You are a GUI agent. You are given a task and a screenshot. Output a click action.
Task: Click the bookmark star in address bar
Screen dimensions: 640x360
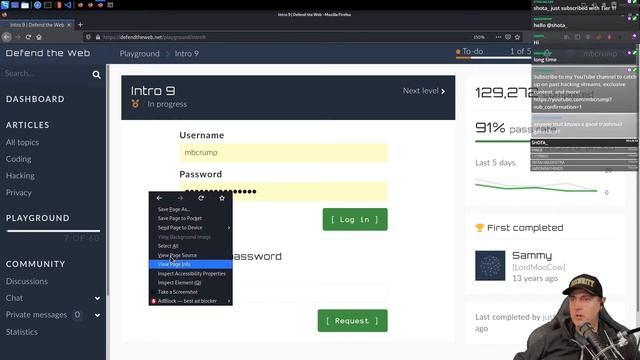pos(517,37)
